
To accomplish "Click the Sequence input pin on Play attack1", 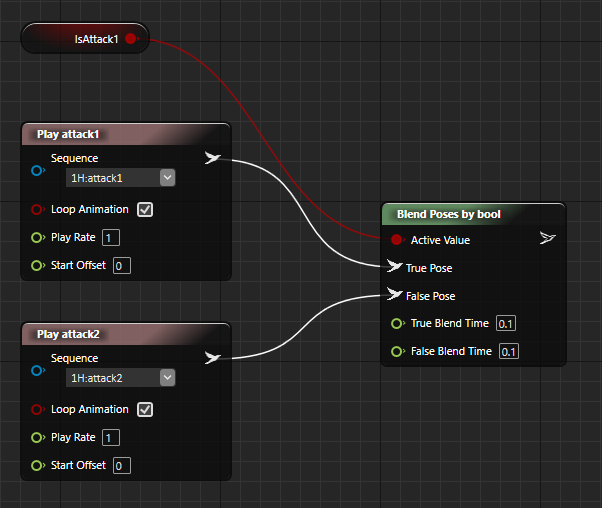I will pos(37,170).
